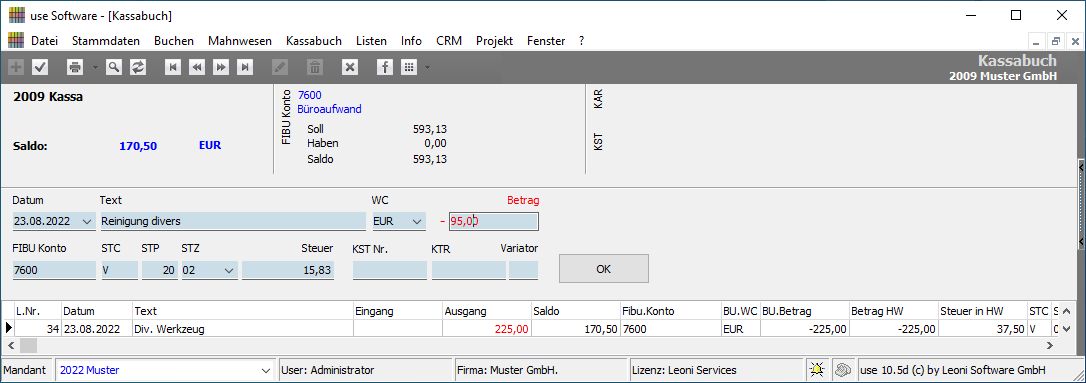Open the print options dropdown arrow
Screen dimensions: 1086x383
click(x=96, y=67)
